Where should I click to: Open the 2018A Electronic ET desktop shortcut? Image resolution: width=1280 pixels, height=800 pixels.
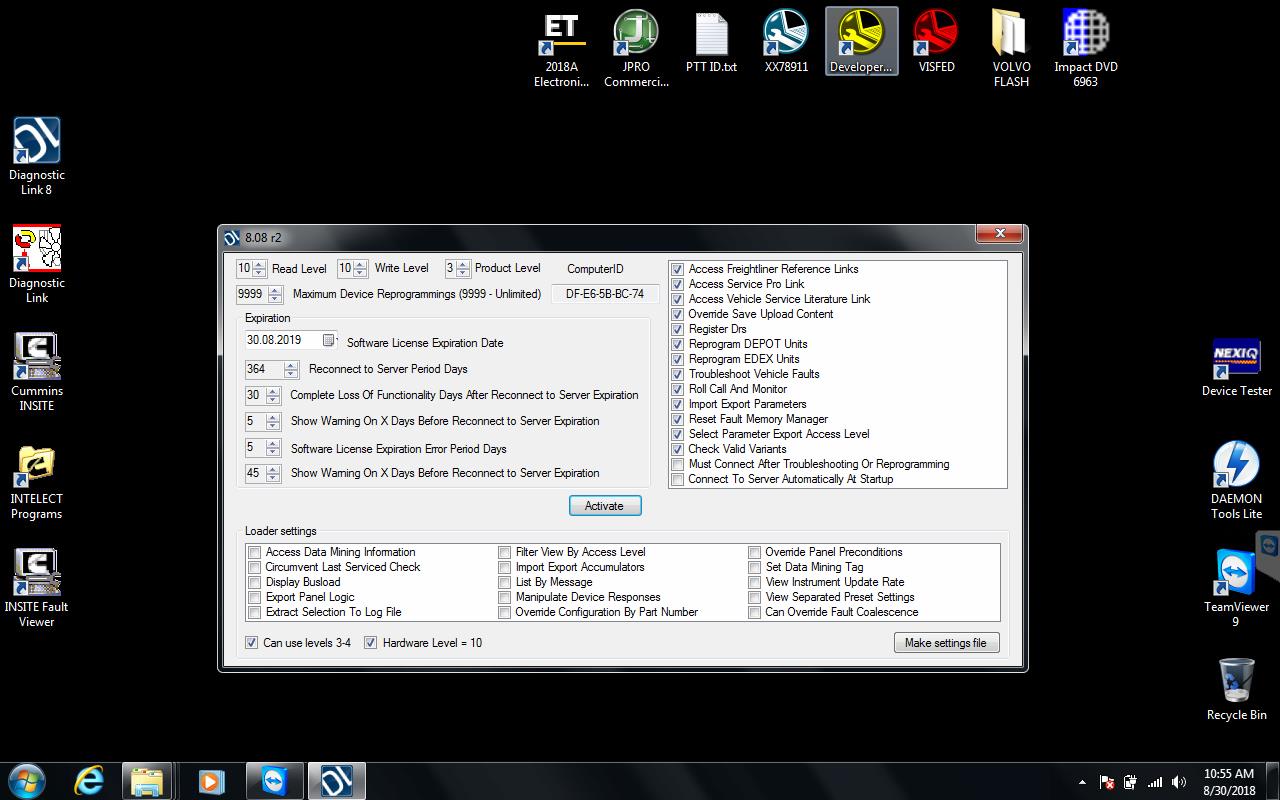(561, 49)
